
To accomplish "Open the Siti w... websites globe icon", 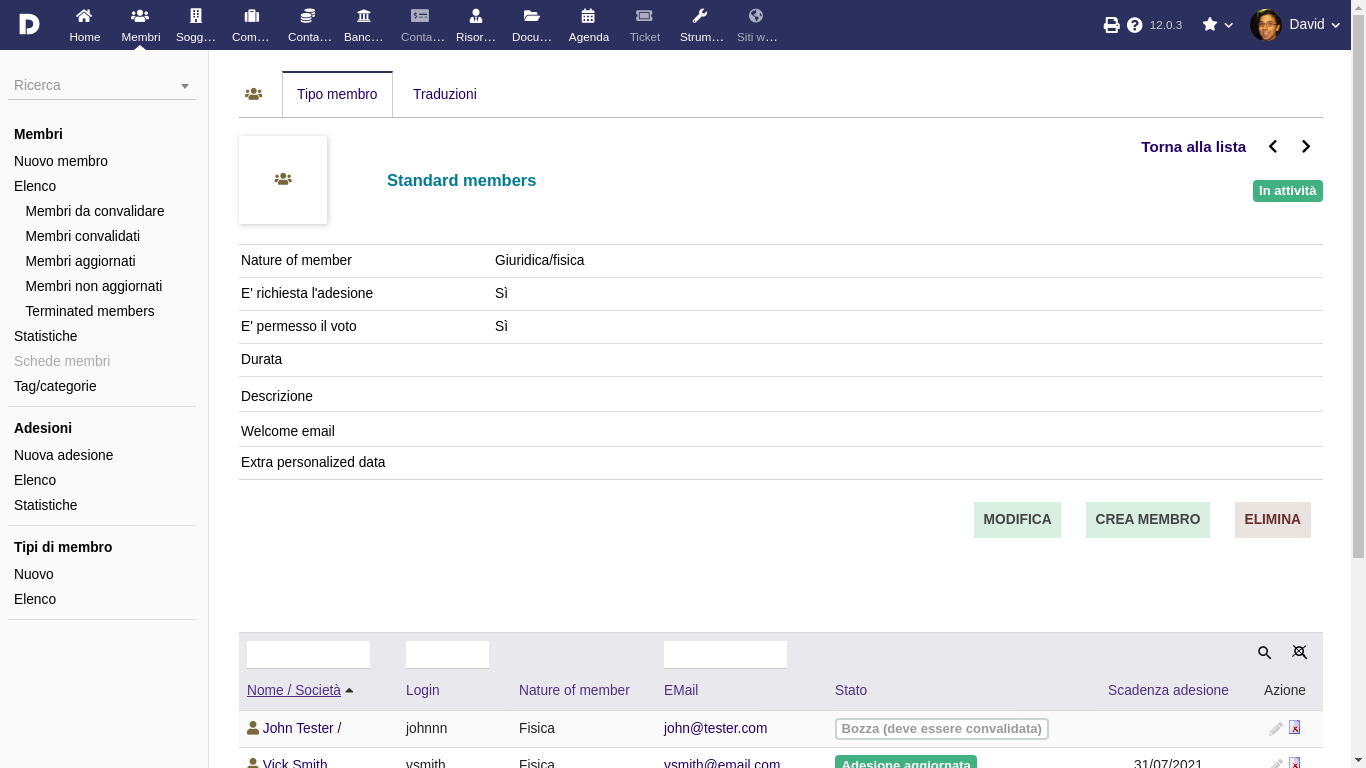I will [x=756, y=16].
